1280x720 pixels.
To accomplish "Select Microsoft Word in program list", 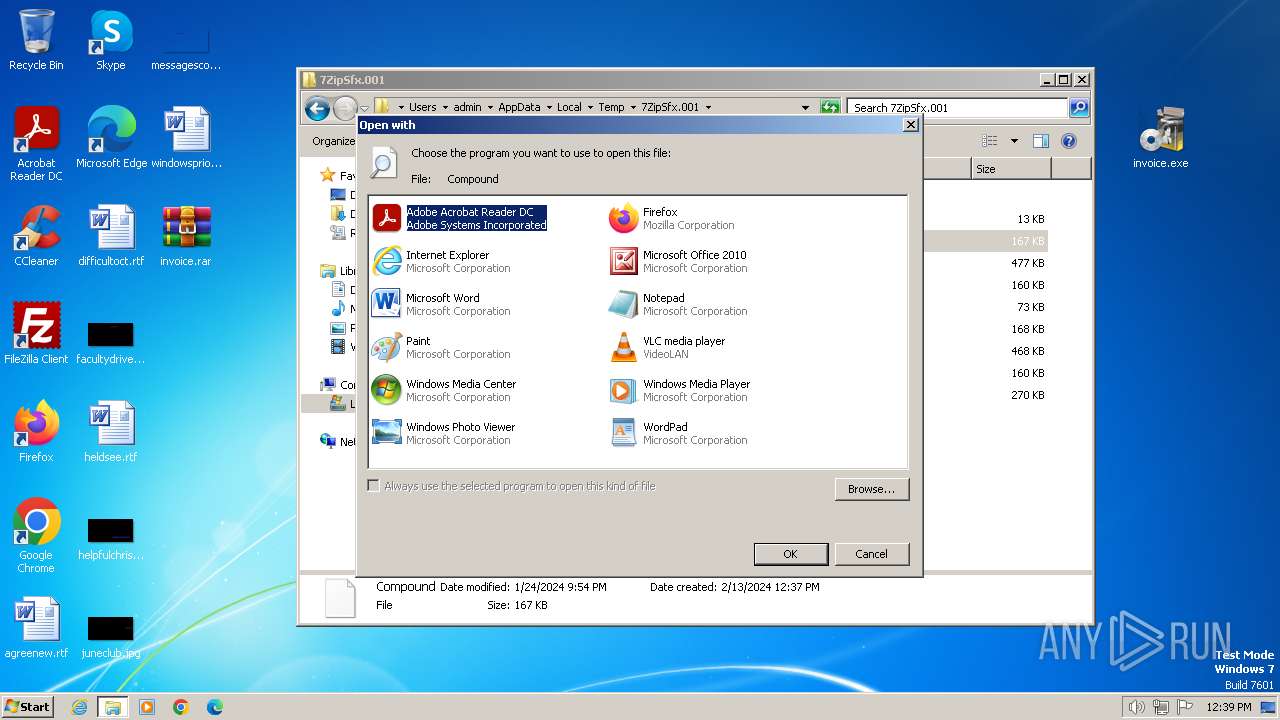I will (441, 304).
